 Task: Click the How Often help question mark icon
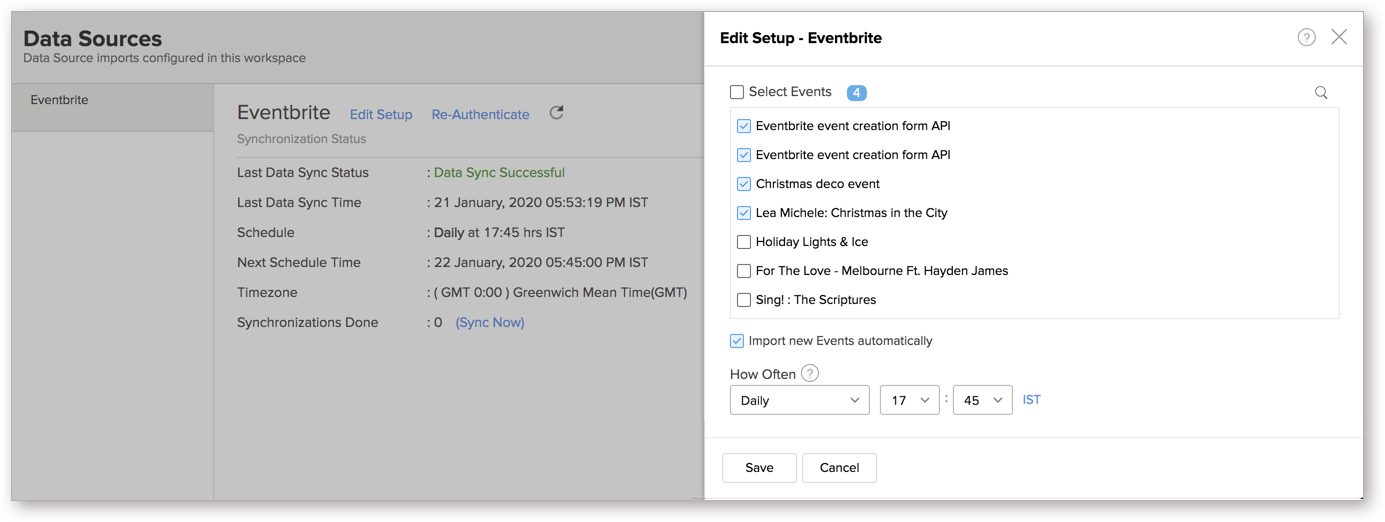click(810, 373)
